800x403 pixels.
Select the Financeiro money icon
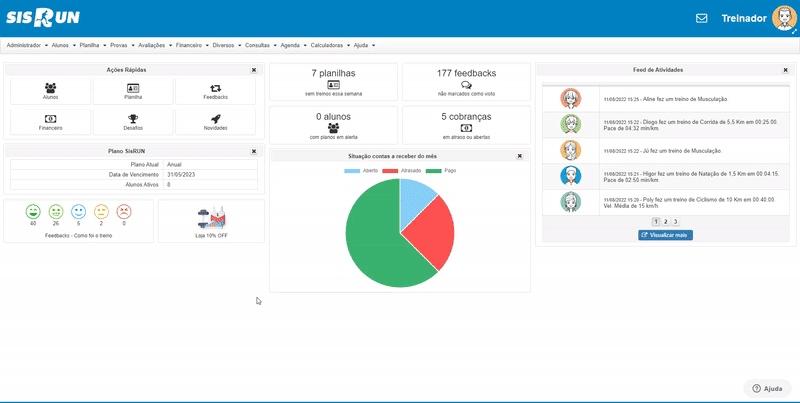pyautogui.click(x=51, y=119)
